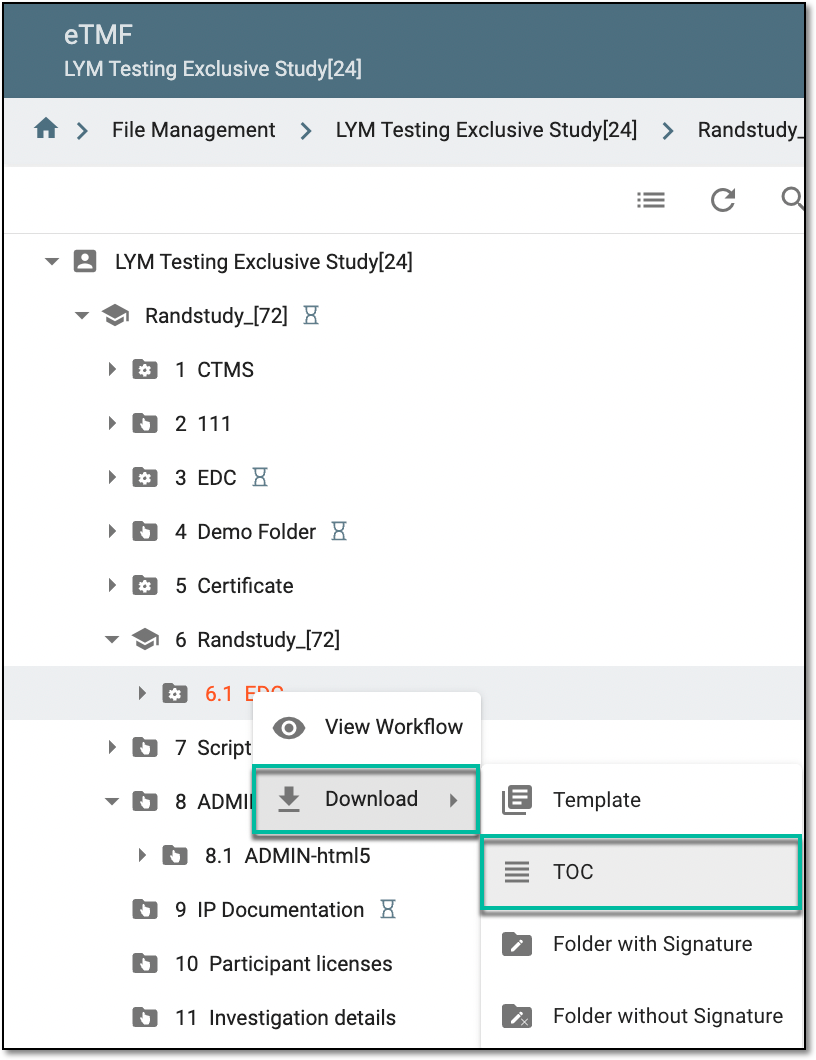Expand the 5 Certificate folder
The image size is (816, 1060).
112,585
